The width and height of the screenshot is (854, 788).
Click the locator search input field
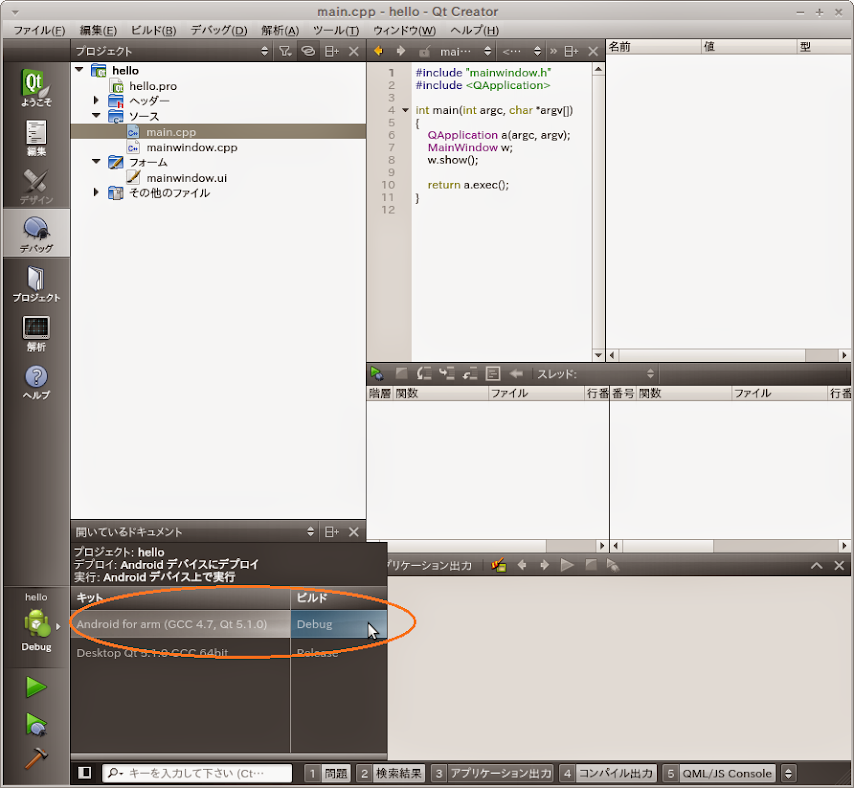[197, 773]
